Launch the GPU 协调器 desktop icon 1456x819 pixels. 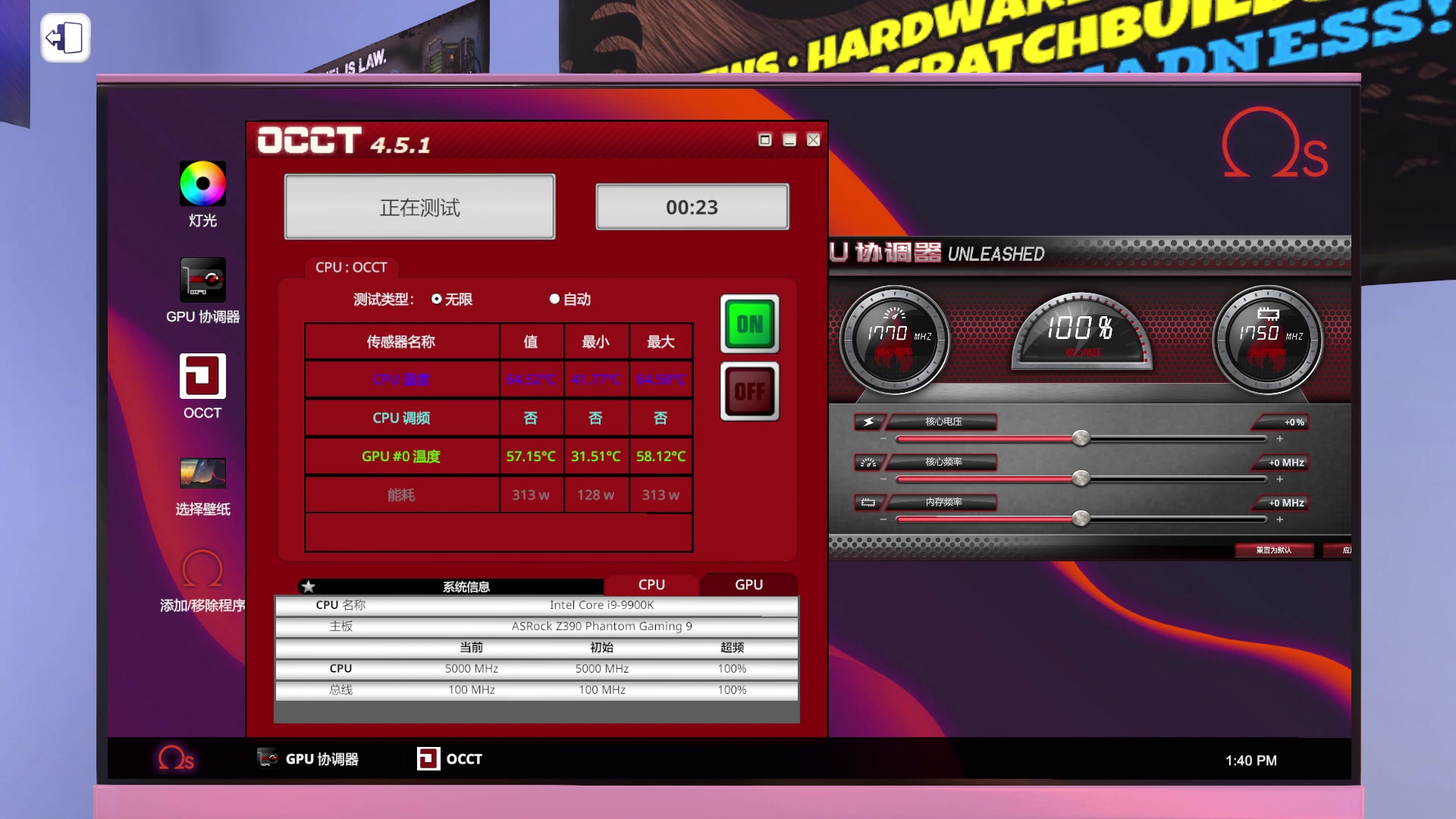click(202, 280)
